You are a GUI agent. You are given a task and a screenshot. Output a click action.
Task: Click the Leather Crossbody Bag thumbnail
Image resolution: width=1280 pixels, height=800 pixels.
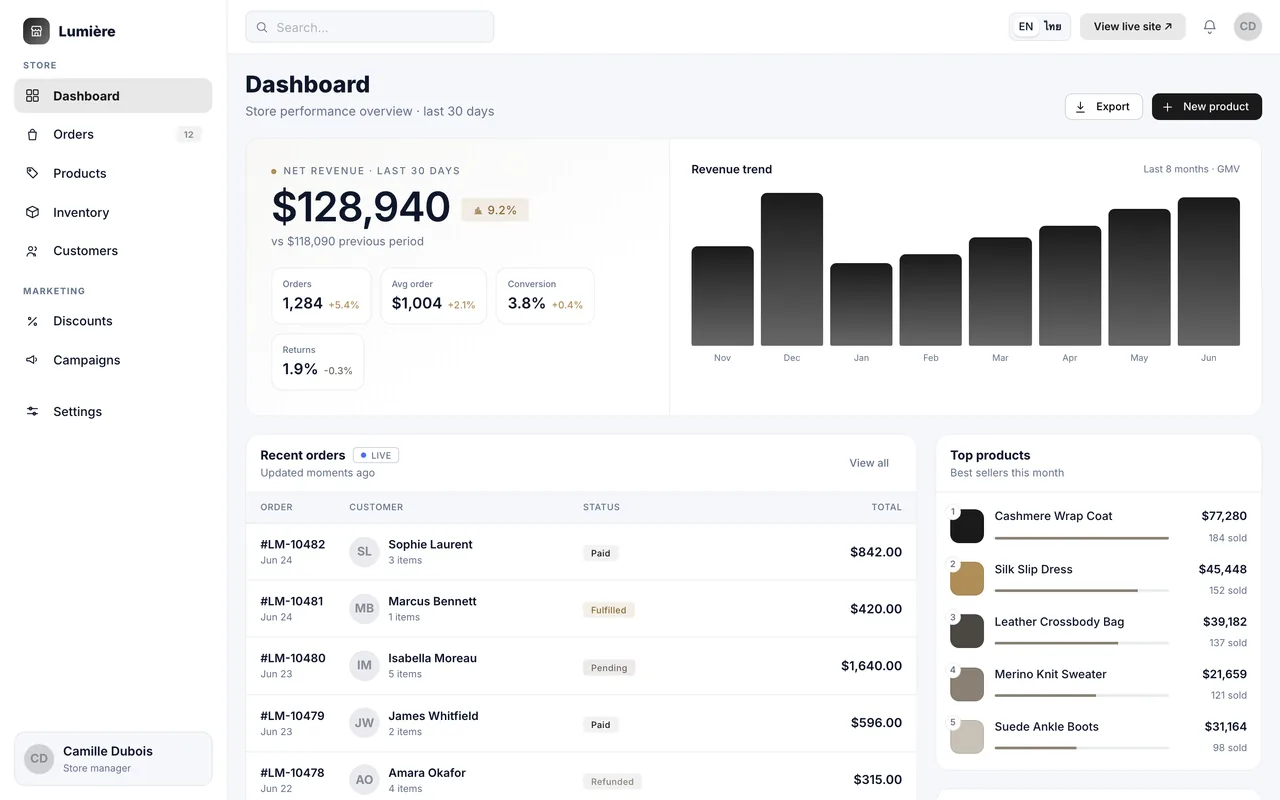point(967,631)
